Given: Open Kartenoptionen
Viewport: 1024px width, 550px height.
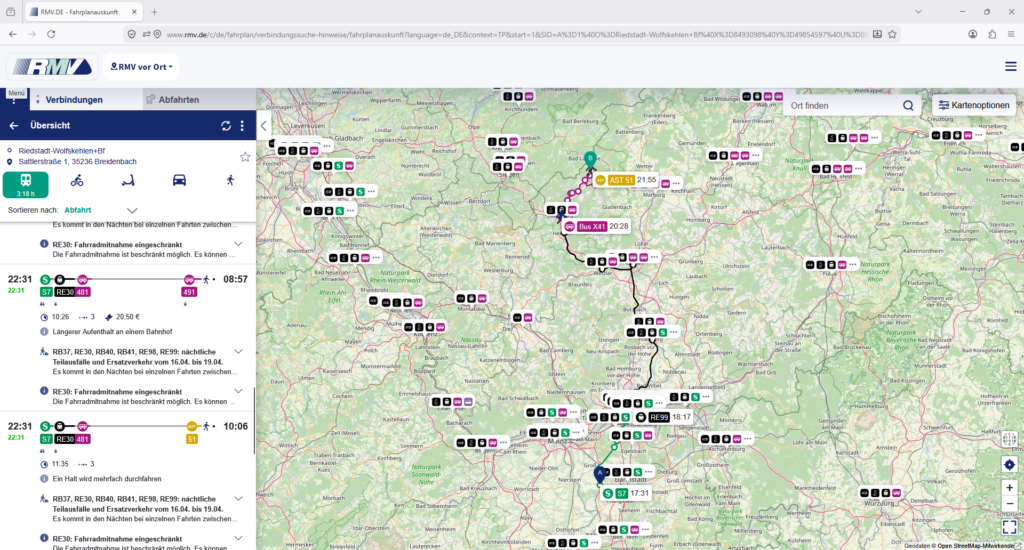Looking at the screenshot, I should tap(974, 105).
